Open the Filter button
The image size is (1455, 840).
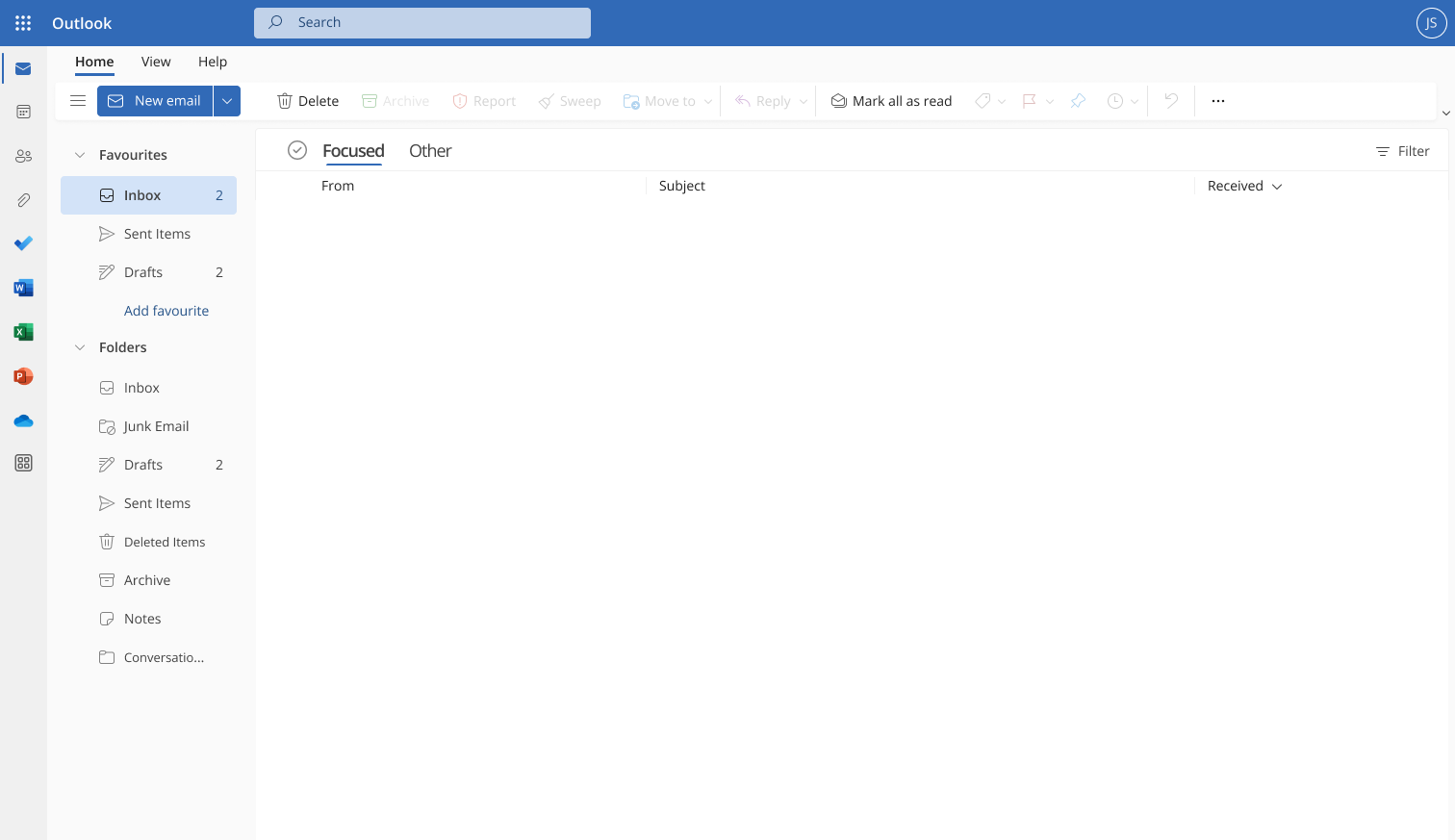click(x=1403, y=151)
